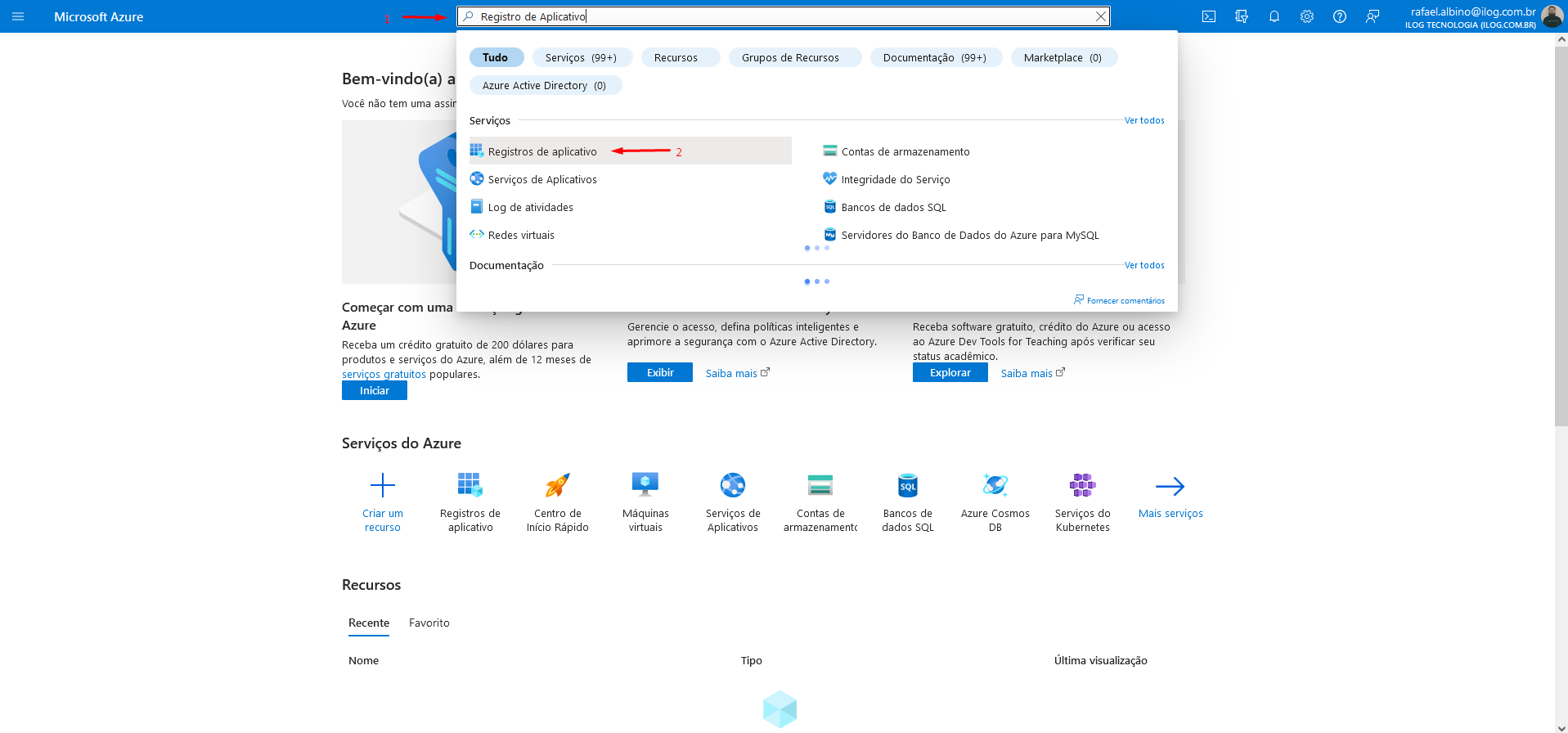This screenshot has height=733, width=1568.
Task: Open serviços gratuitos link
Action: [384, 374]
